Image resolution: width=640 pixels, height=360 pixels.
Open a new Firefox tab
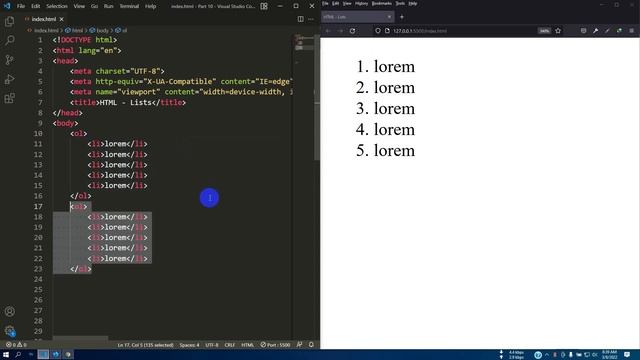point(402,17)
